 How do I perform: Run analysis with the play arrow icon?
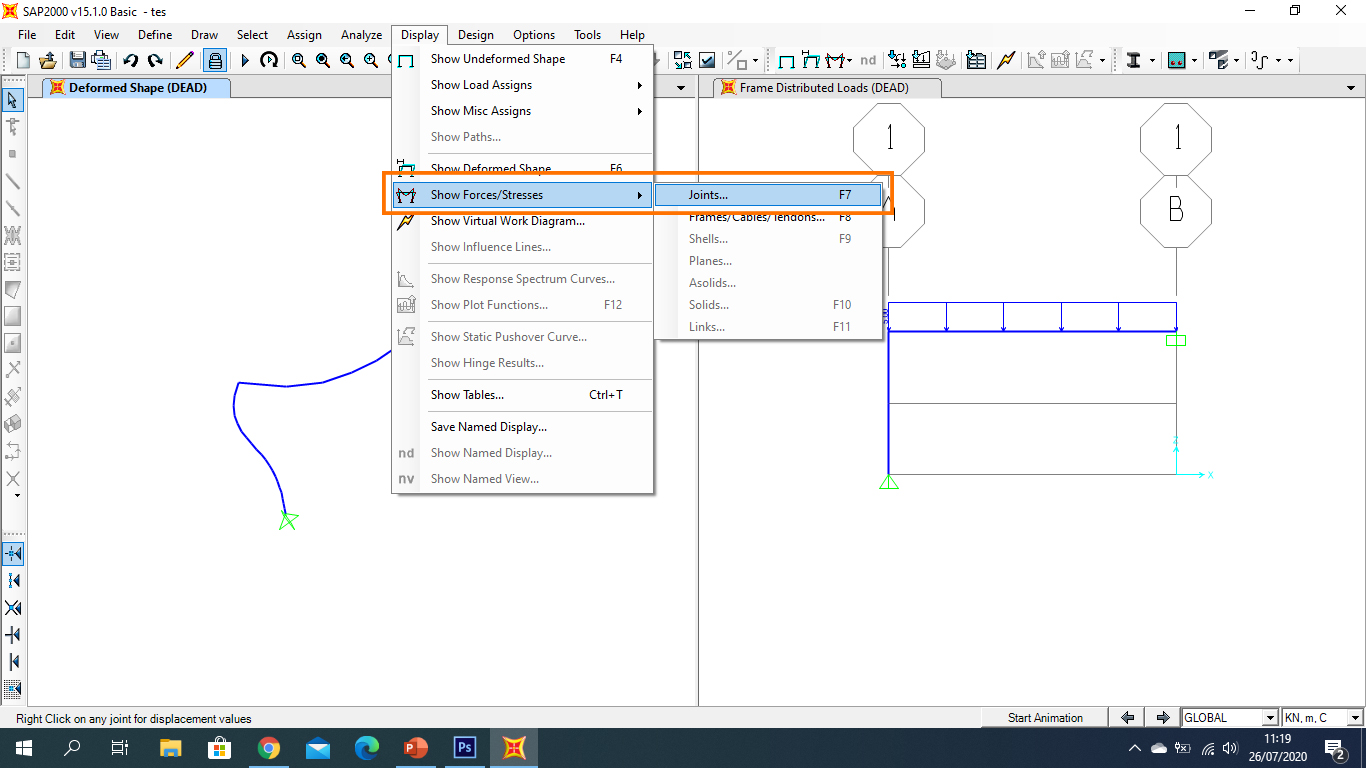click(245, 60)
